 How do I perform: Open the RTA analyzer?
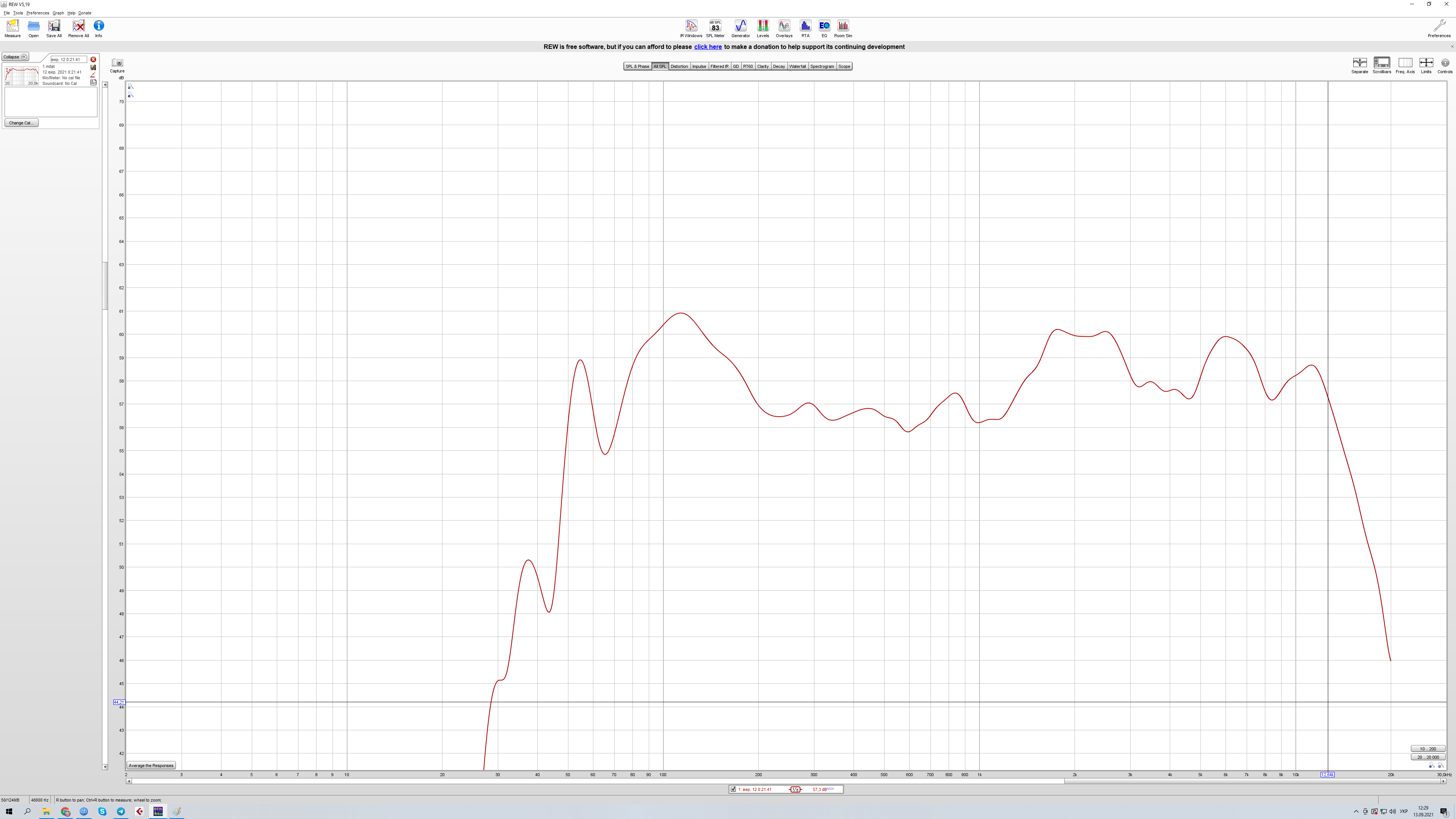click(805, 28)
